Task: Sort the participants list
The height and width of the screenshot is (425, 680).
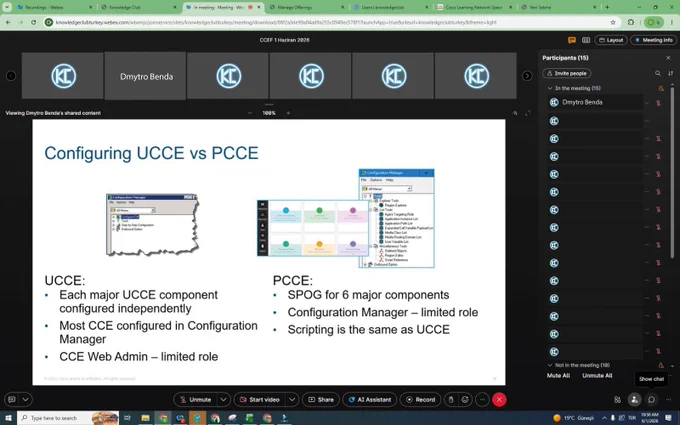Action: click(670, 73)
